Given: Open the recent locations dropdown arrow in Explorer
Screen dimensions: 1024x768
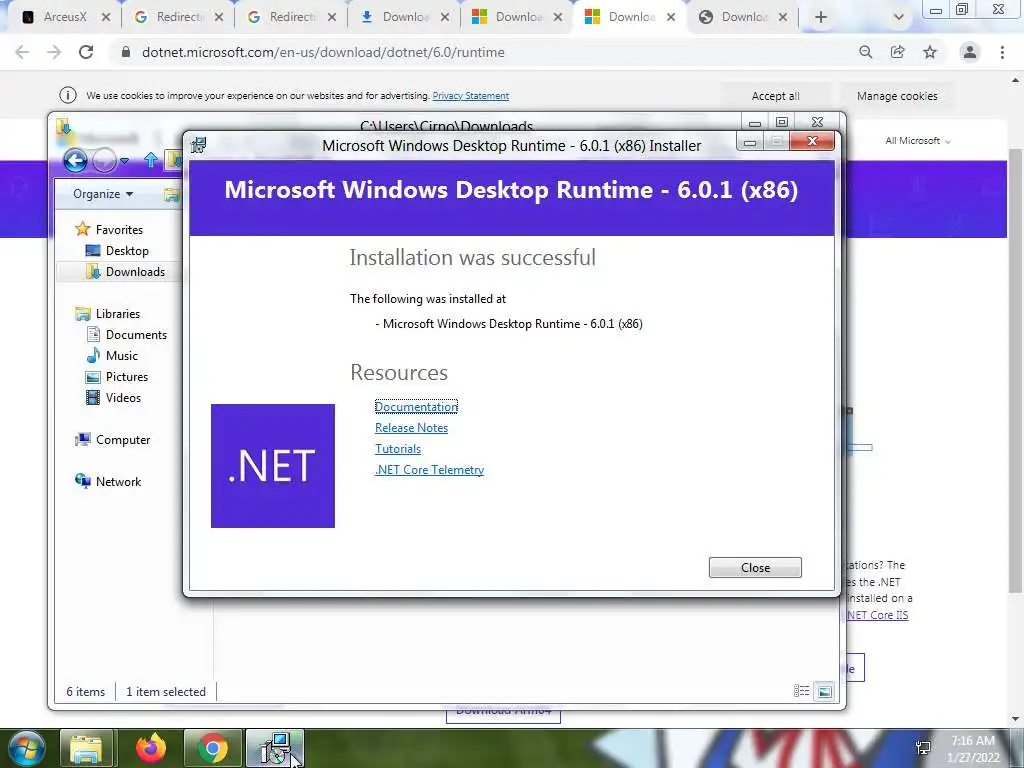Looking at the screenshot, I should click(124, 160).
